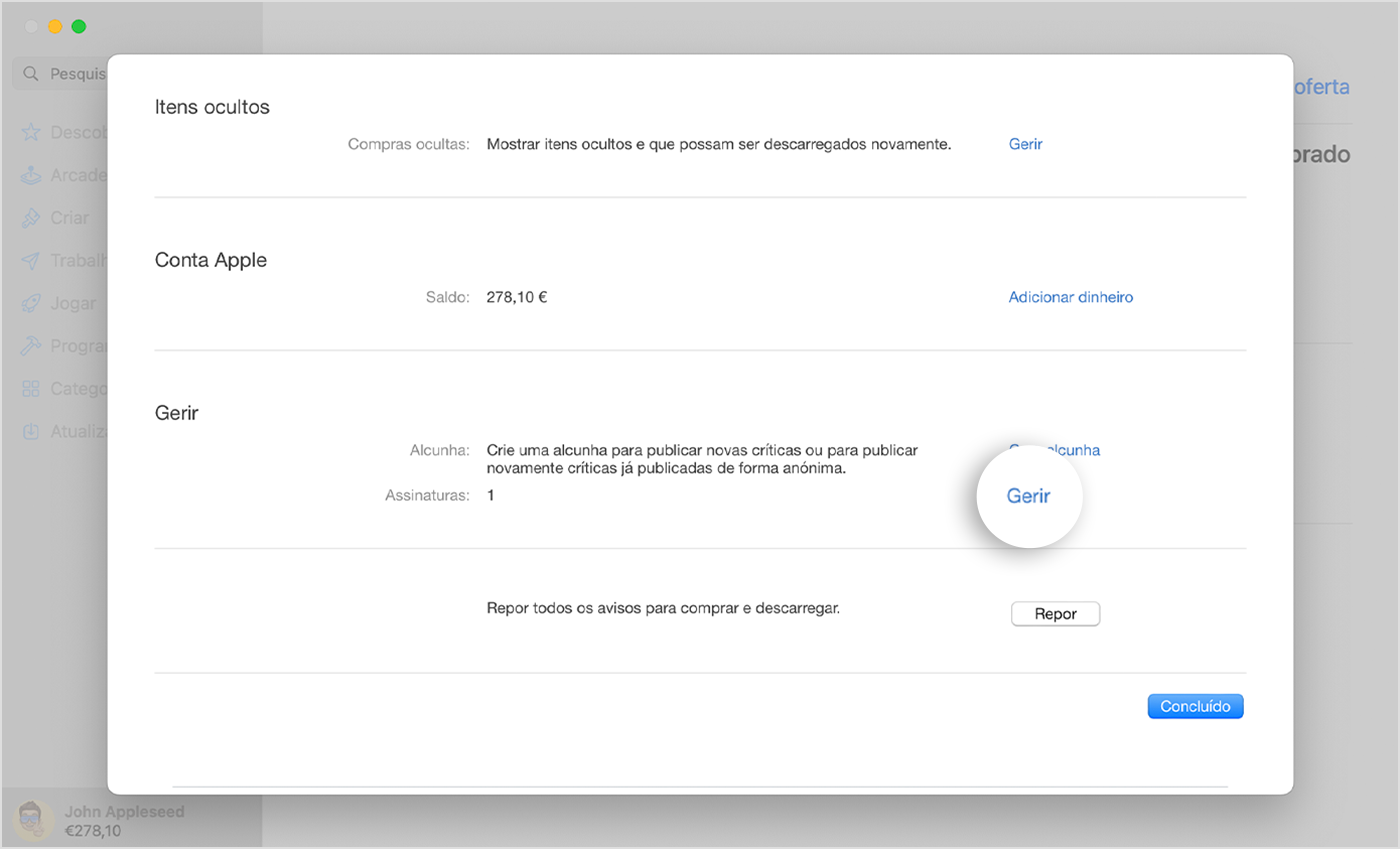Click the Programar hammer icon

click(32, 345)
